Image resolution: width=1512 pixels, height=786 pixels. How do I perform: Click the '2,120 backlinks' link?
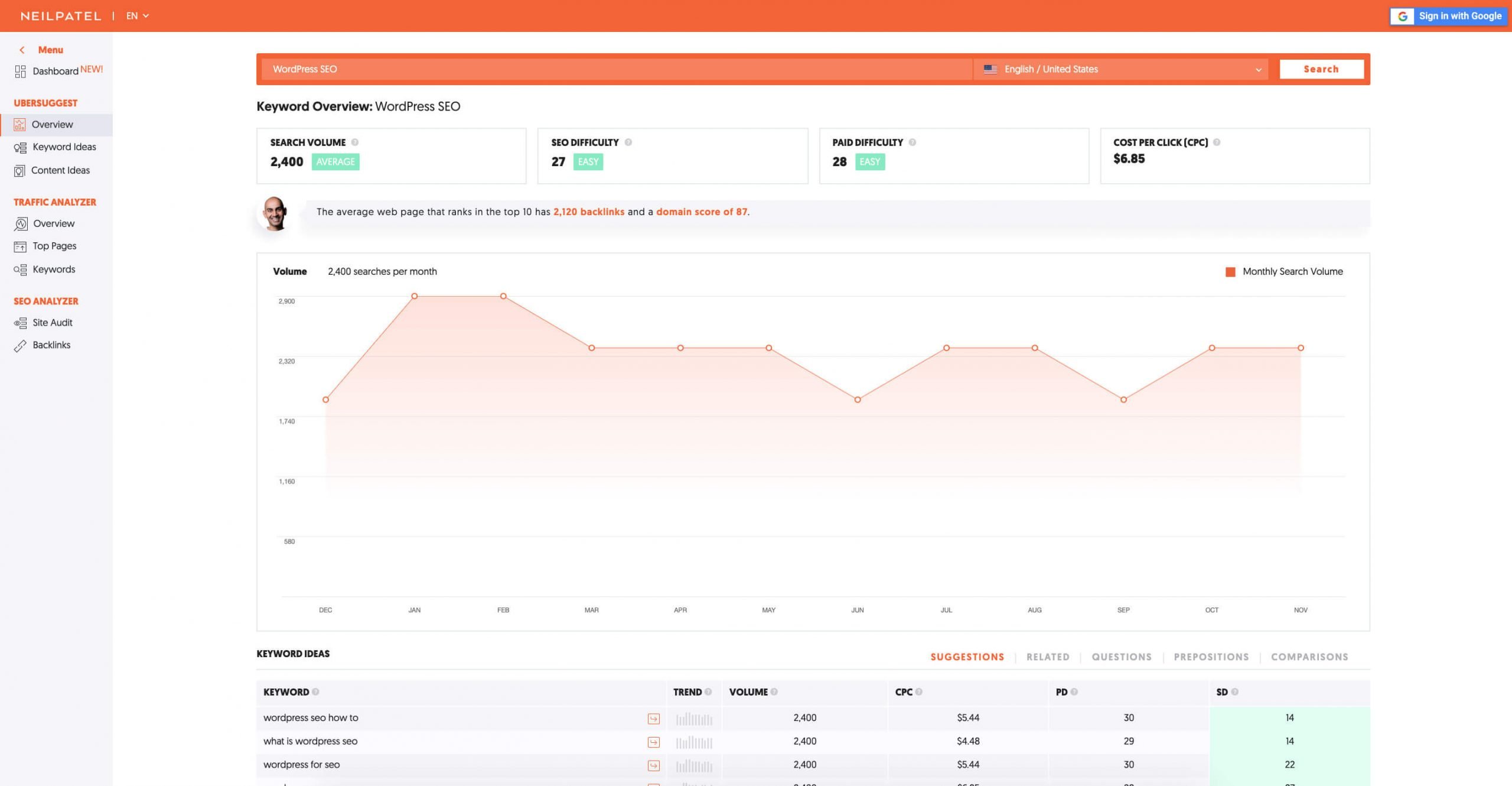(589, 212)
